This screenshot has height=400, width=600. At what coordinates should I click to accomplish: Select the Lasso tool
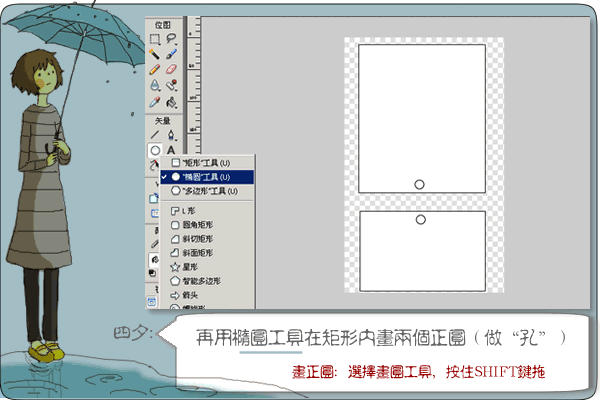tap(172, 38)
